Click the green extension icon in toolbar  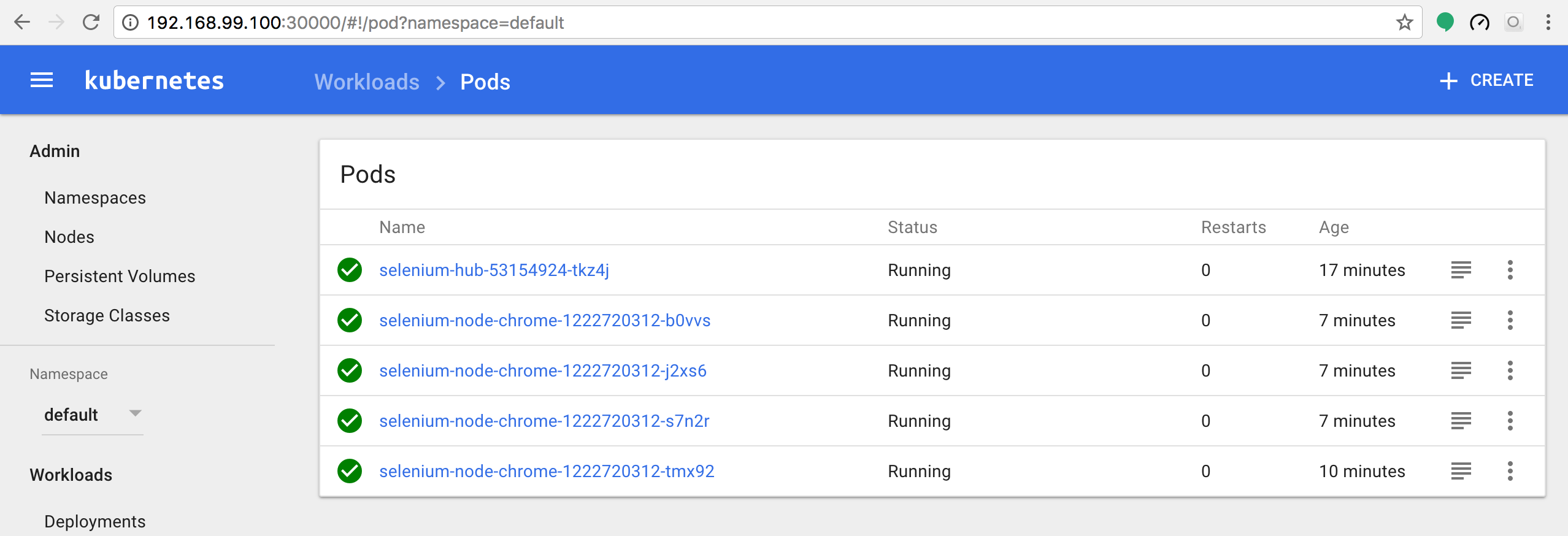tap(1445, 23)
